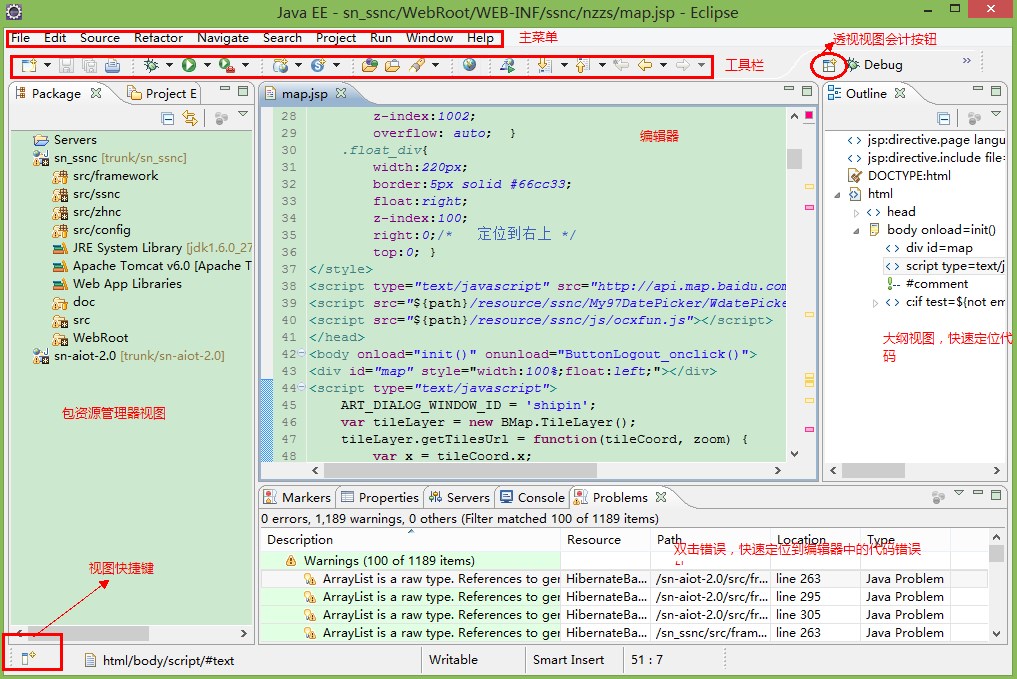Click the Search flashlight toolbar icon
Image resolution: width=1017 pixels, height=679 pixels.
click(x=417, y=65)
